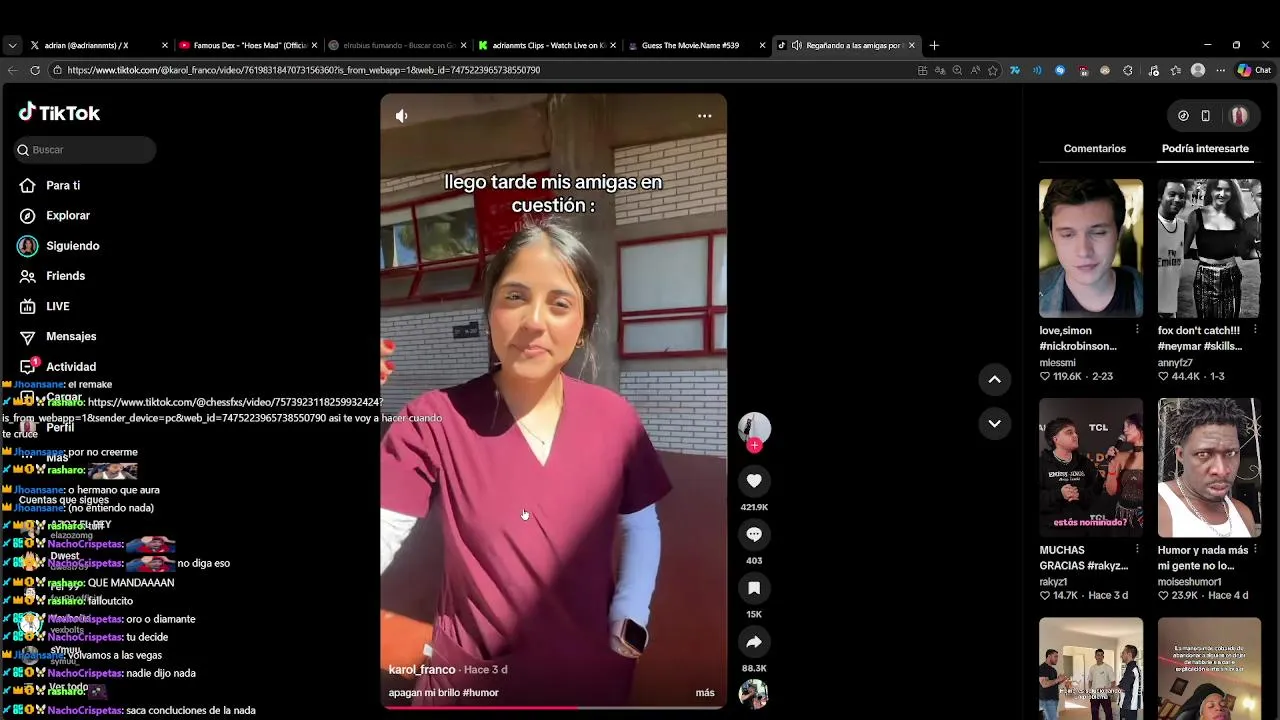
Task: Switch to the adrianmts Clips Kick tab
Action: click(x=546, y=45)
